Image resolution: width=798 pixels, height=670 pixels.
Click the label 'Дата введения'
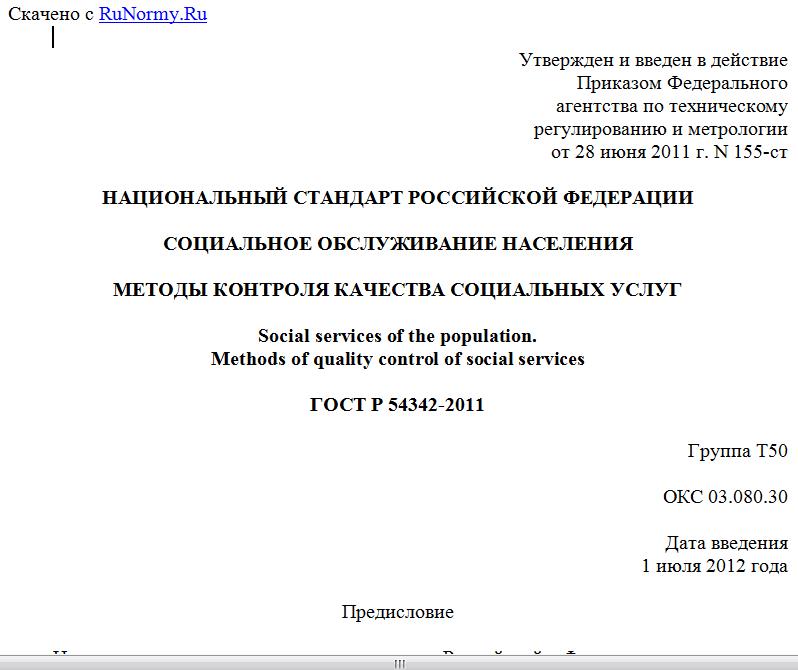(727, 543)
